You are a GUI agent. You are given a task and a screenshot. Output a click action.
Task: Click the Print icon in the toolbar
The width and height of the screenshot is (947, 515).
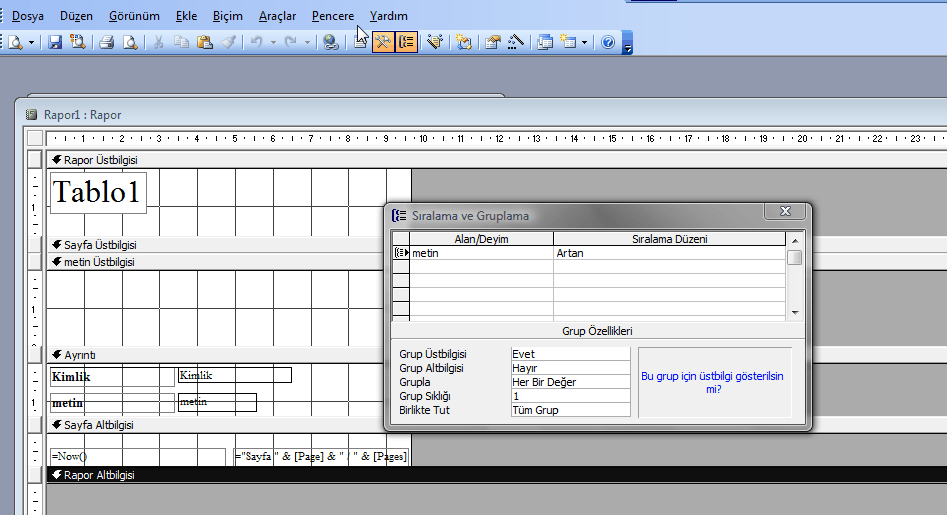click(106, 42)
